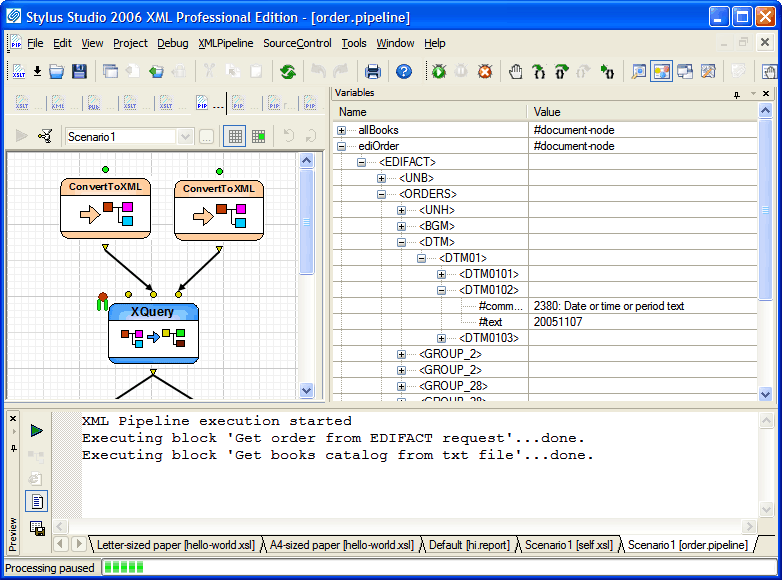Toggle the highlighted project window icon
This screenshot has height=580, width=782.
point(661,72)
